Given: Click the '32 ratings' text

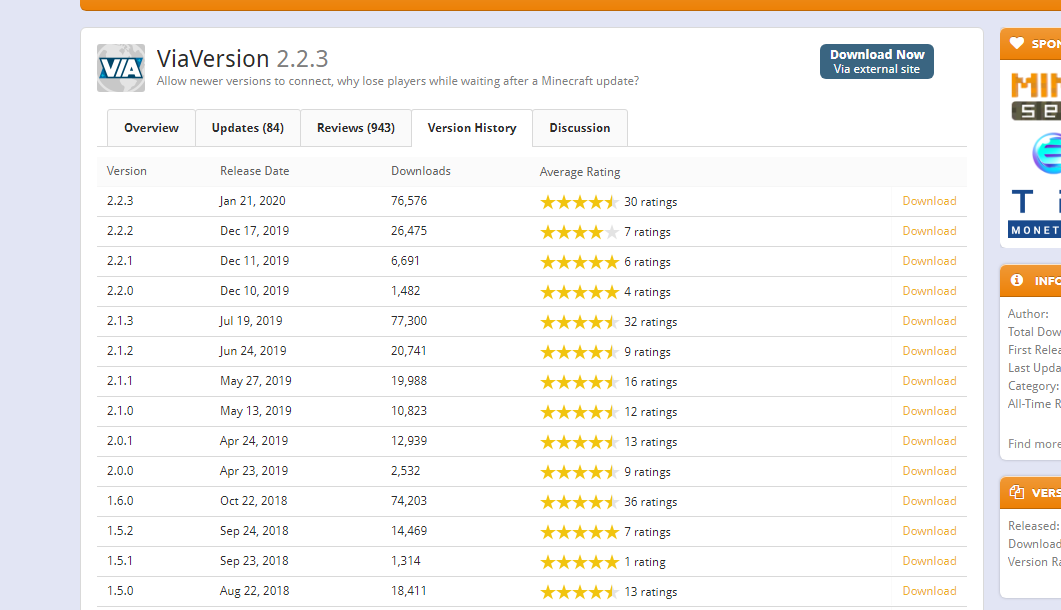Looking at the screenshot, I should pyautogui.click(x=650, y=322).
